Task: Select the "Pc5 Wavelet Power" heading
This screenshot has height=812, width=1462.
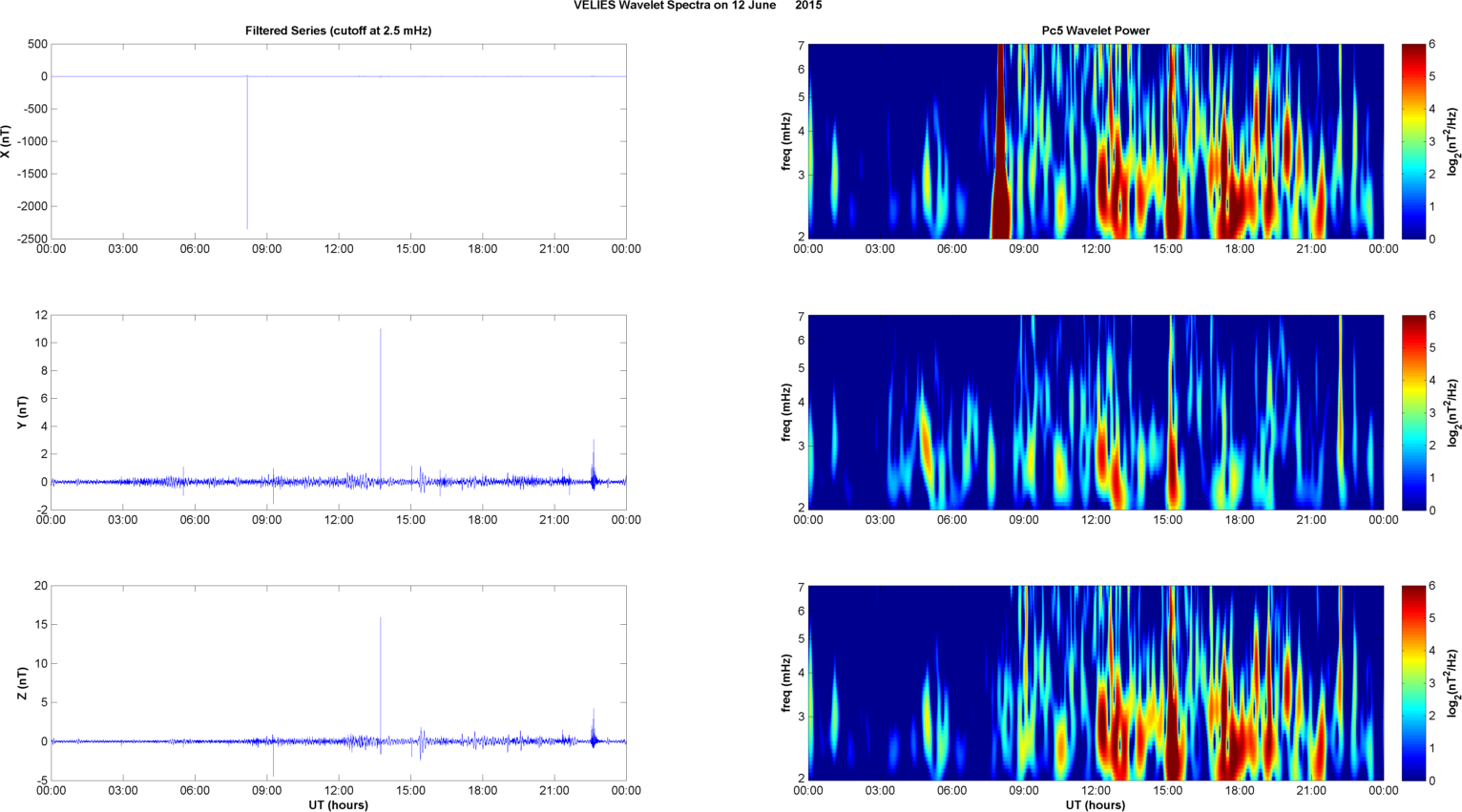Action: [1096, 31]
